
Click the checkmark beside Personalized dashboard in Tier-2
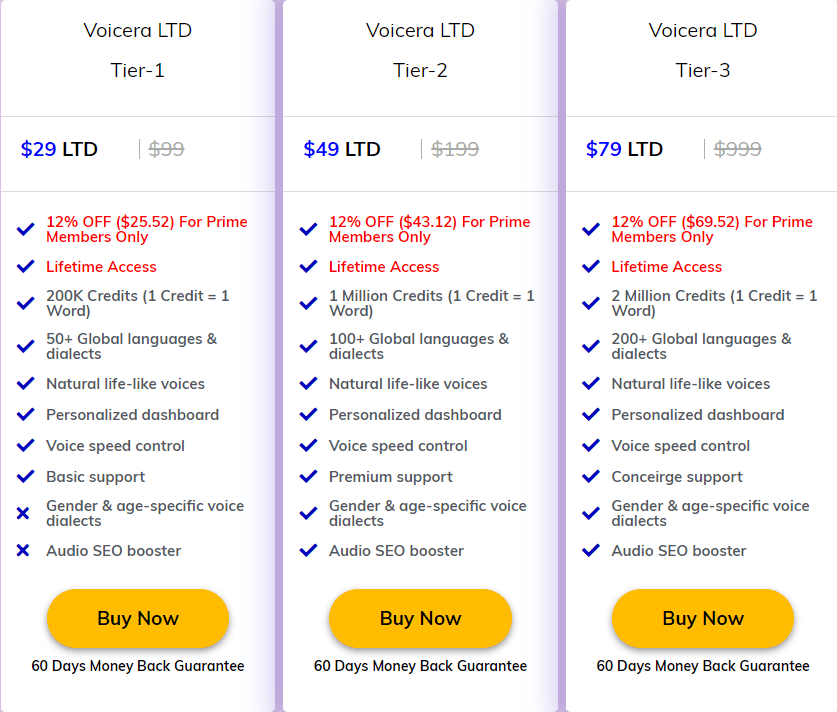tap(309, 415)
